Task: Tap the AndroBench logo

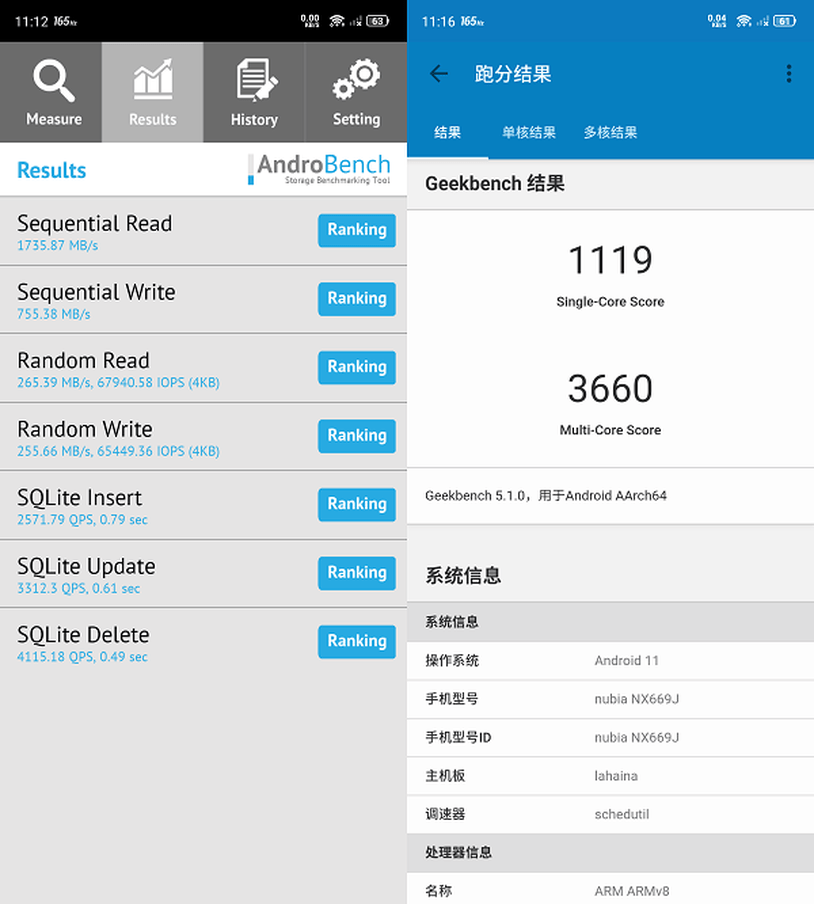Action: (319, 169)
